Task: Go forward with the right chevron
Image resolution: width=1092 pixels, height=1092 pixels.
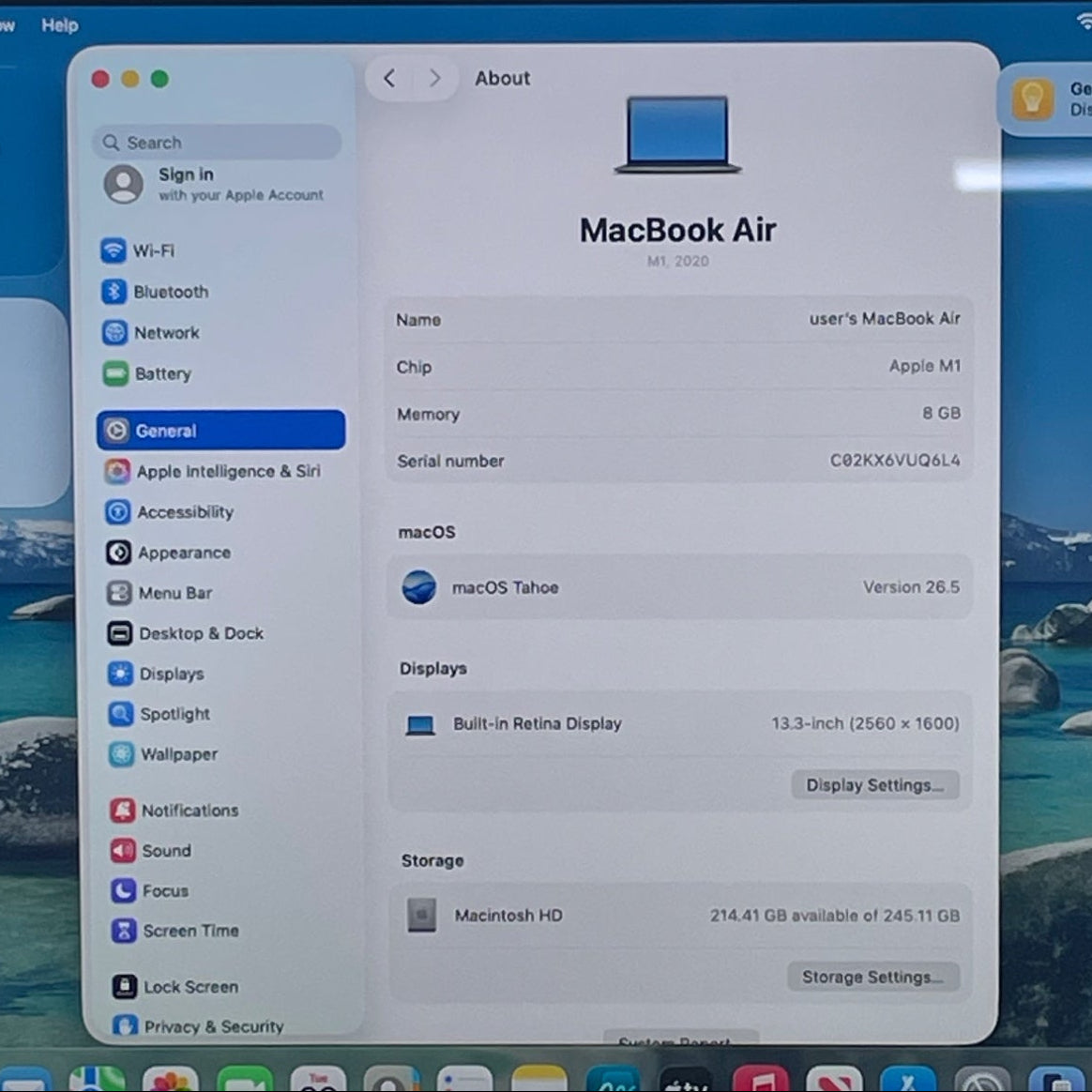Action: (434, 78)
